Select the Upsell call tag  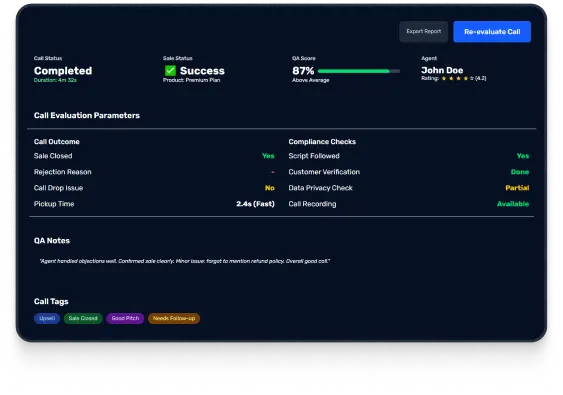pos(47,318)
